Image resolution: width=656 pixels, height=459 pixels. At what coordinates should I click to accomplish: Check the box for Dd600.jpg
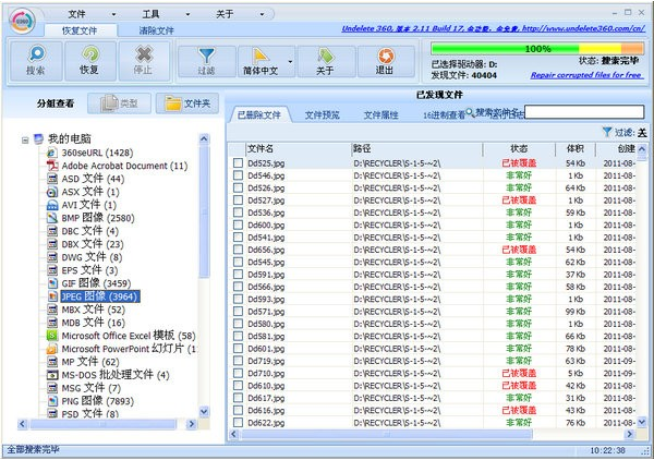coord(238,225)
